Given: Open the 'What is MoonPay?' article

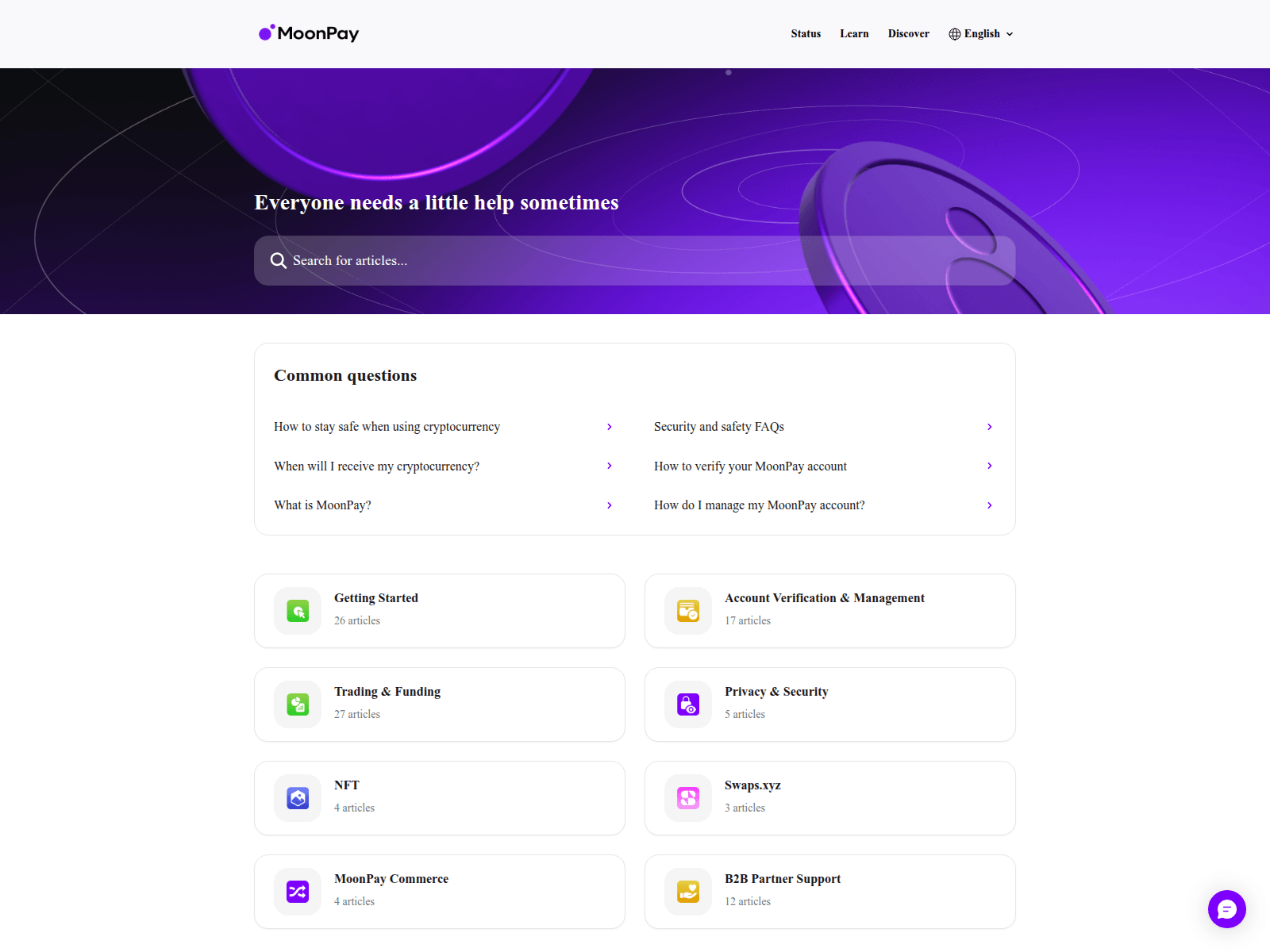Looking at the screenshot, I should 322,505.
